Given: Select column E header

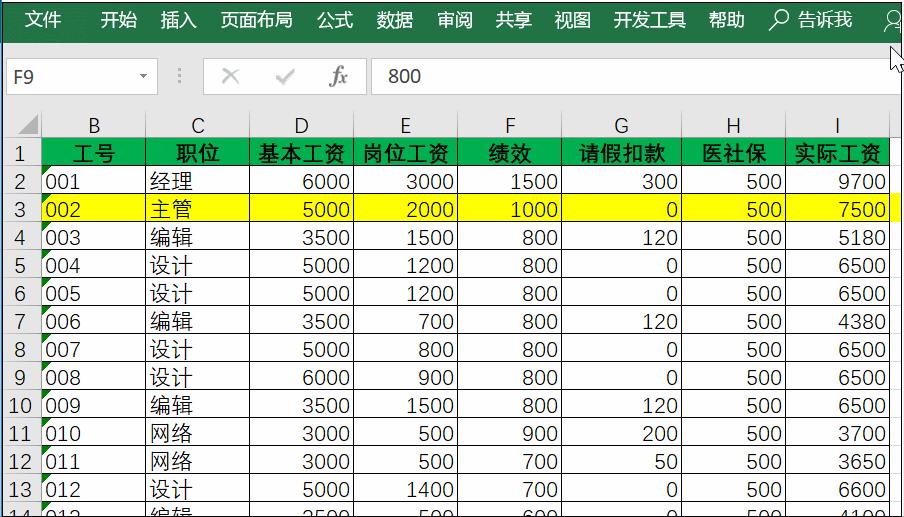Looking at the screenshot, I should click(405, 125).
